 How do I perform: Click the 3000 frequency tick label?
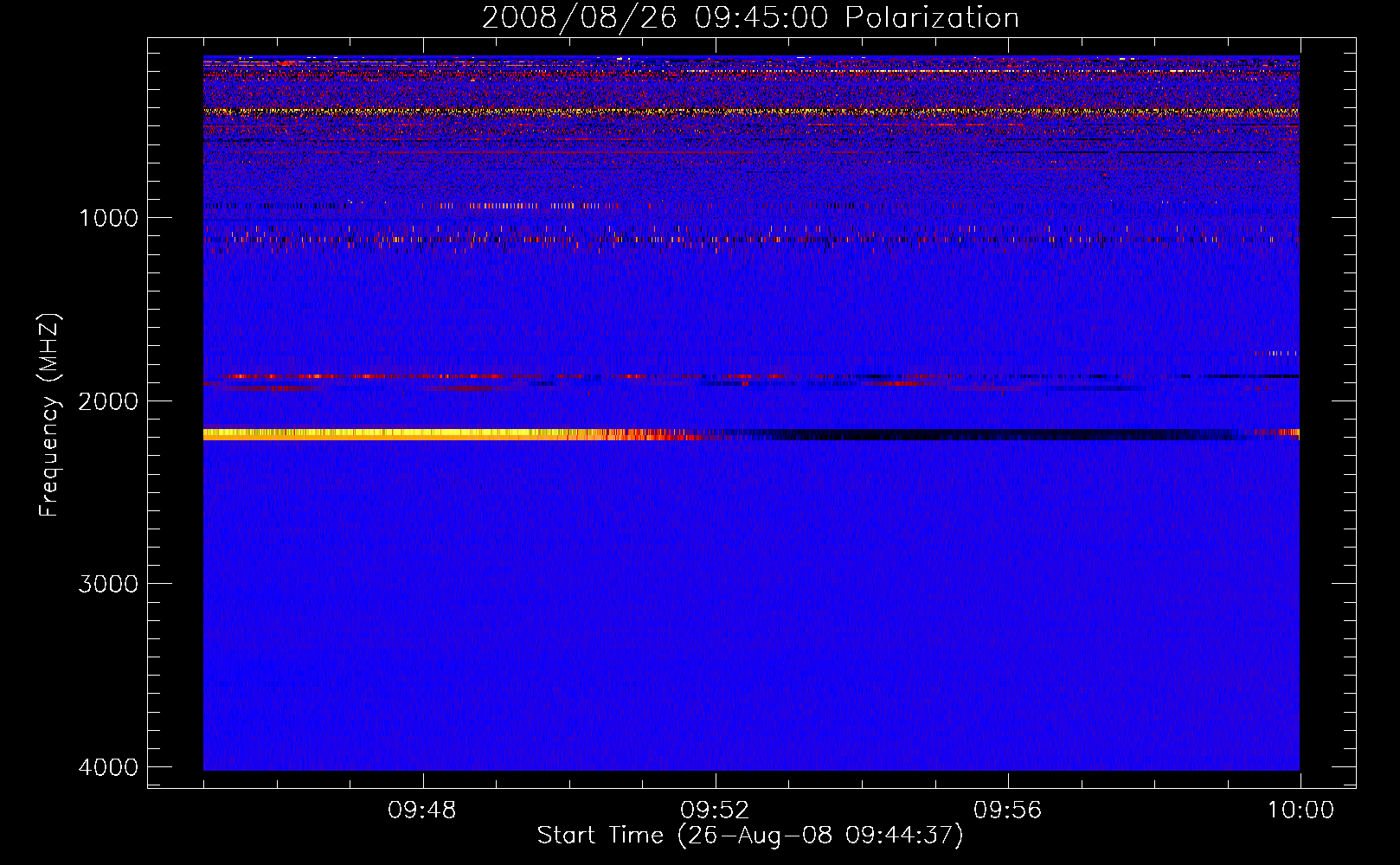[x=108, y=584]
